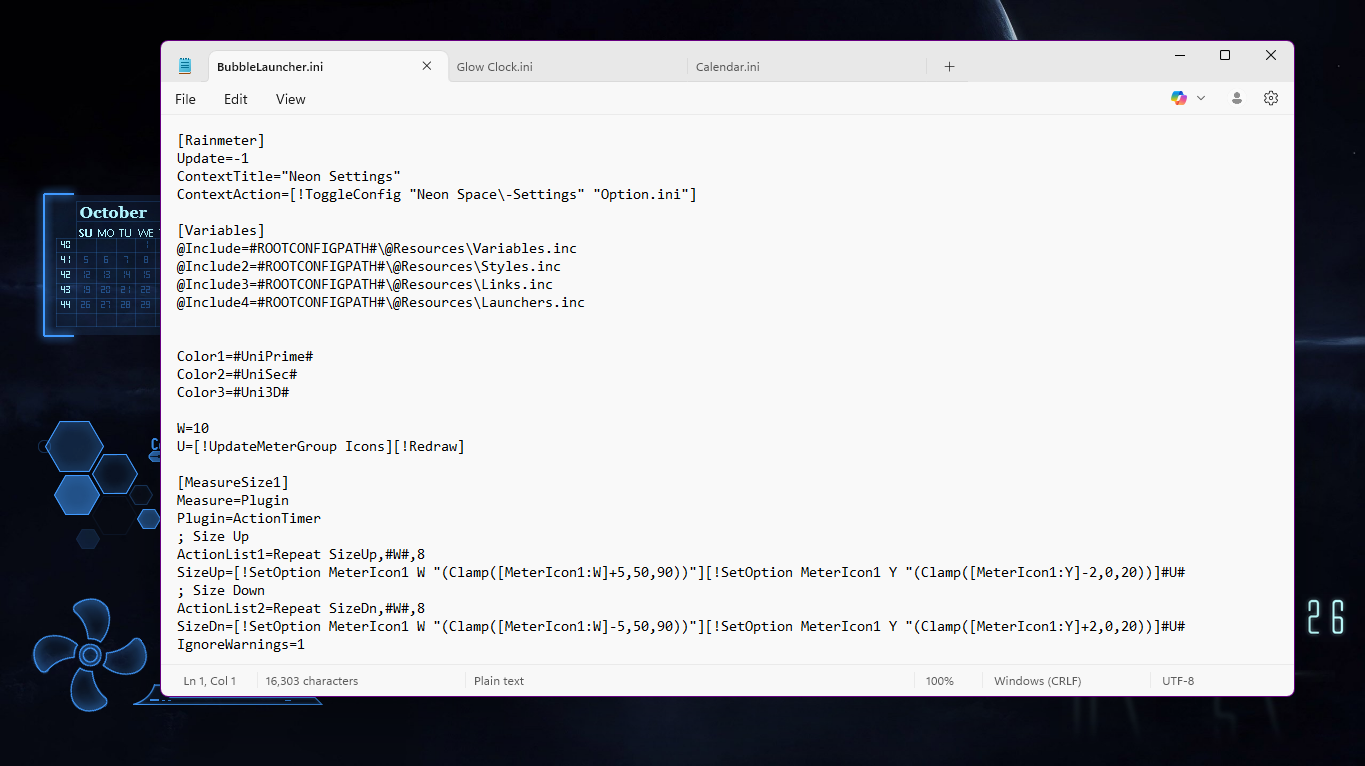
Task: Click the [MeasureSize1] section header
Action: click(x=233, y=482)
